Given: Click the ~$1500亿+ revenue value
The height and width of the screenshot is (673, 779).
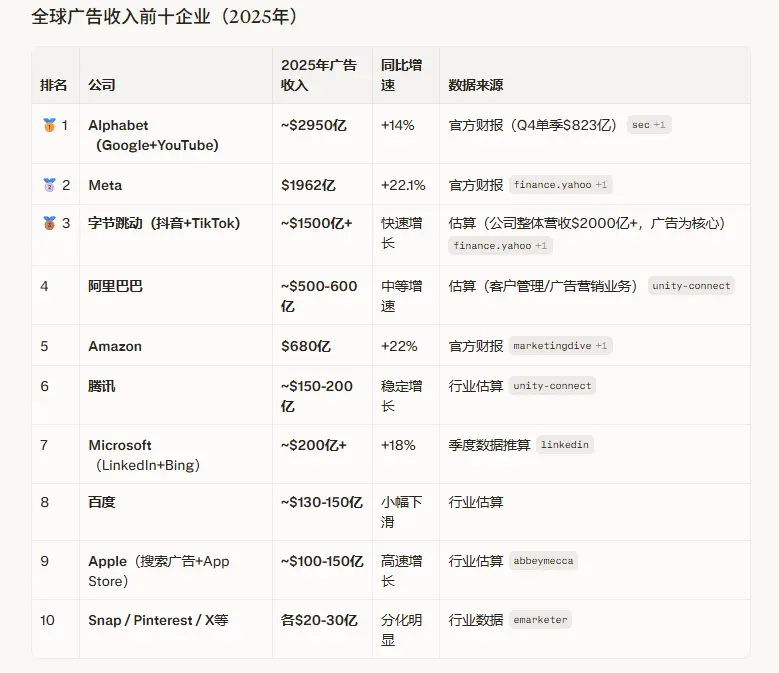Looking at the screenshot, I should pyautogui.click(x=316, y=224).
